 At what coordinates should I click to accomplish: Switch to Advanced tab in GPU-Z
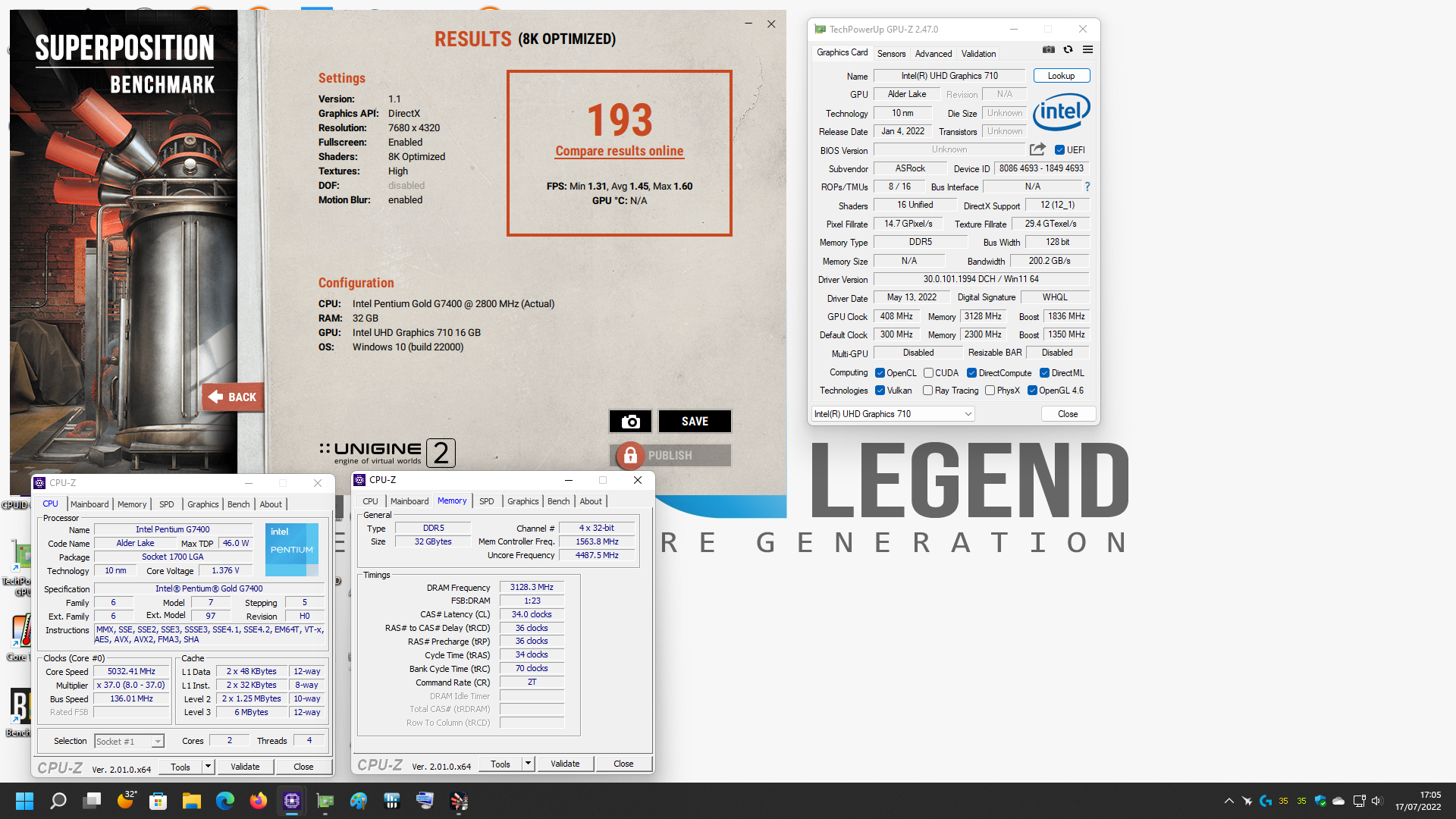933,54
